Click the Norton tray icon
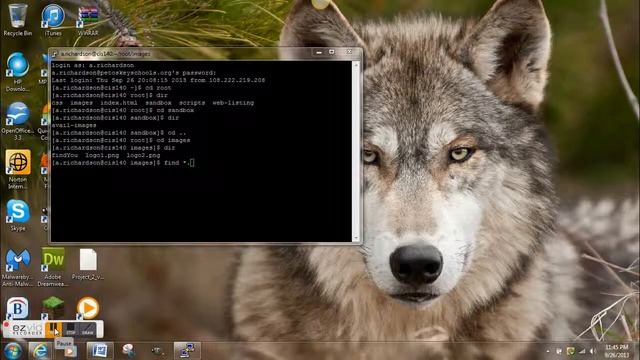 [570, 351]
